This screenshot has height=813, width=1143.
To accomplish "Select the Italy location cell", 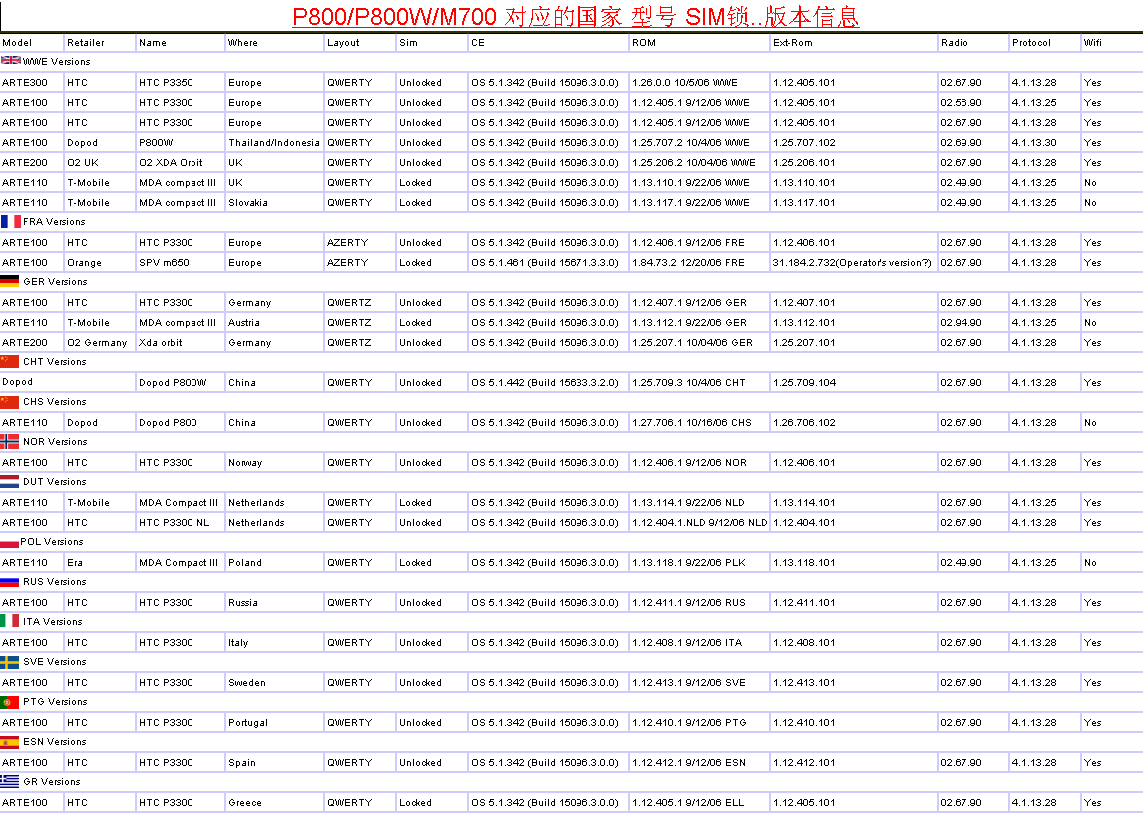I will 274,642.
